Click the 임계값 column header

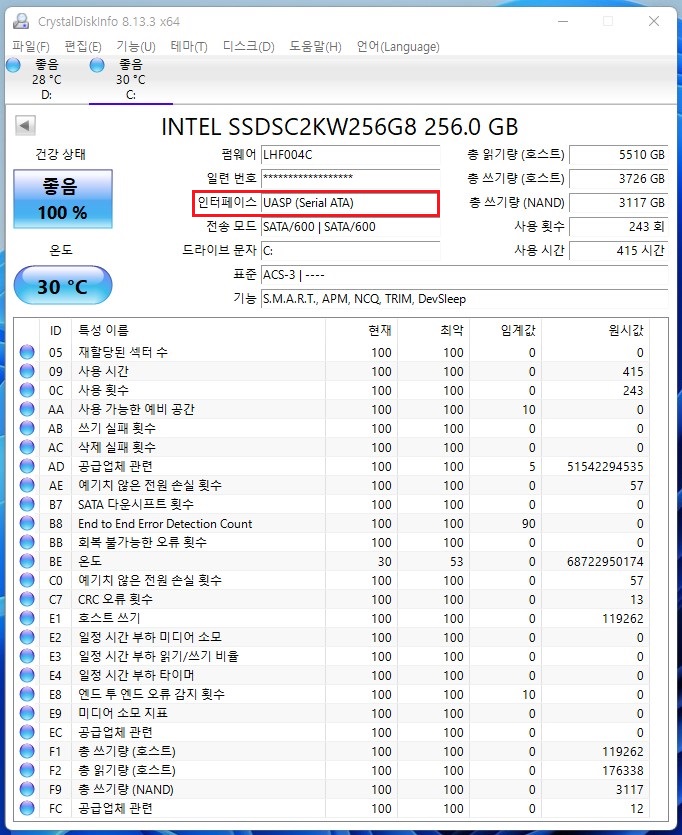506,330
